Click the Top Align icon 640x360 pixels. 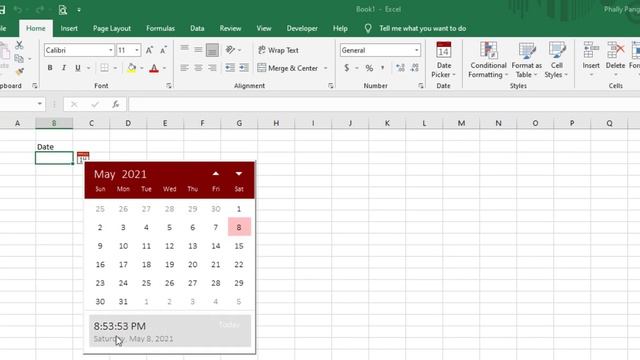[184, 49]
